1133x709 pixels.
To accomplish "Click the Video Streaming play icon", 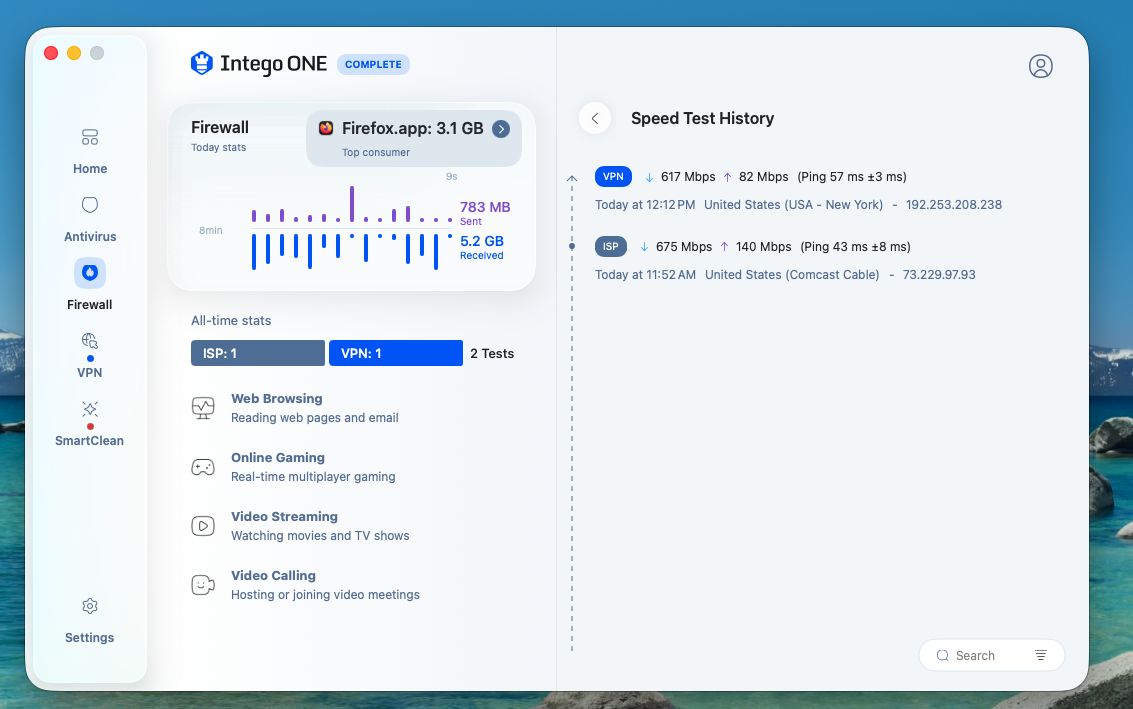I will tap(203, 526).
